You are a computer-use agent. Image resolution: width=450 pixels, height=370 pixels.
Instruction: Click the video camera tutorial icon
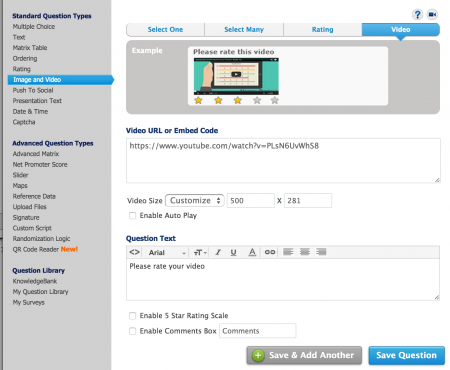[432, 15]
